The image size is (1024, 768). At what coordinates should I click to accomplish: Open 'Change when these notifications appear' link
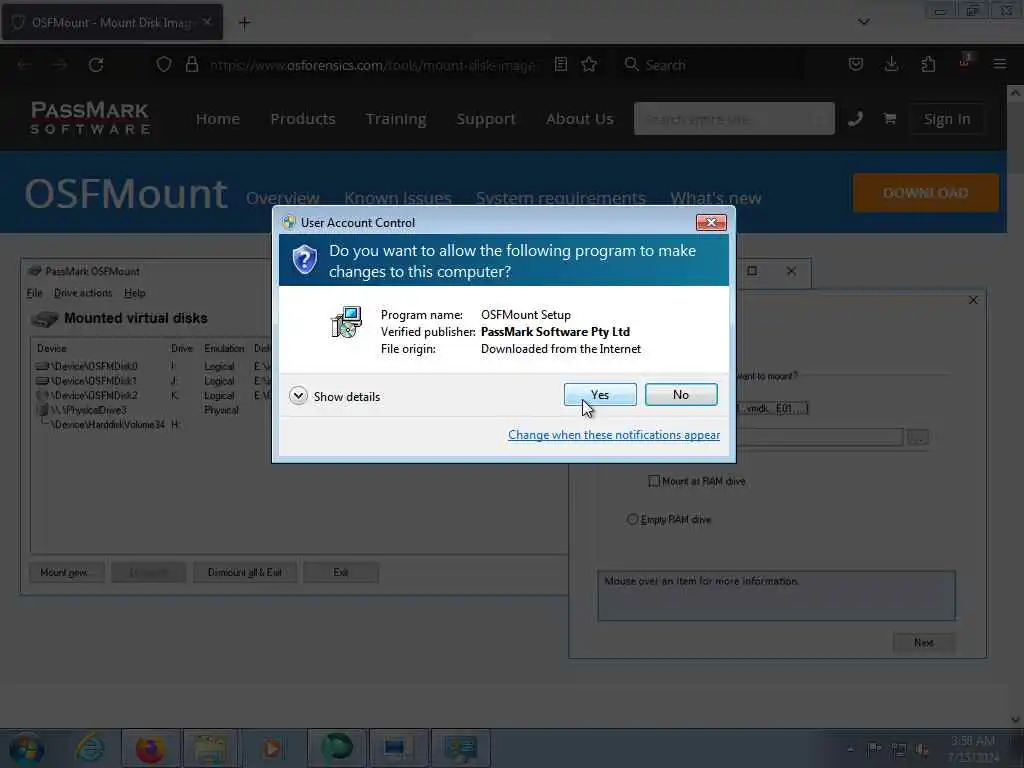click(x=614, y=435)
